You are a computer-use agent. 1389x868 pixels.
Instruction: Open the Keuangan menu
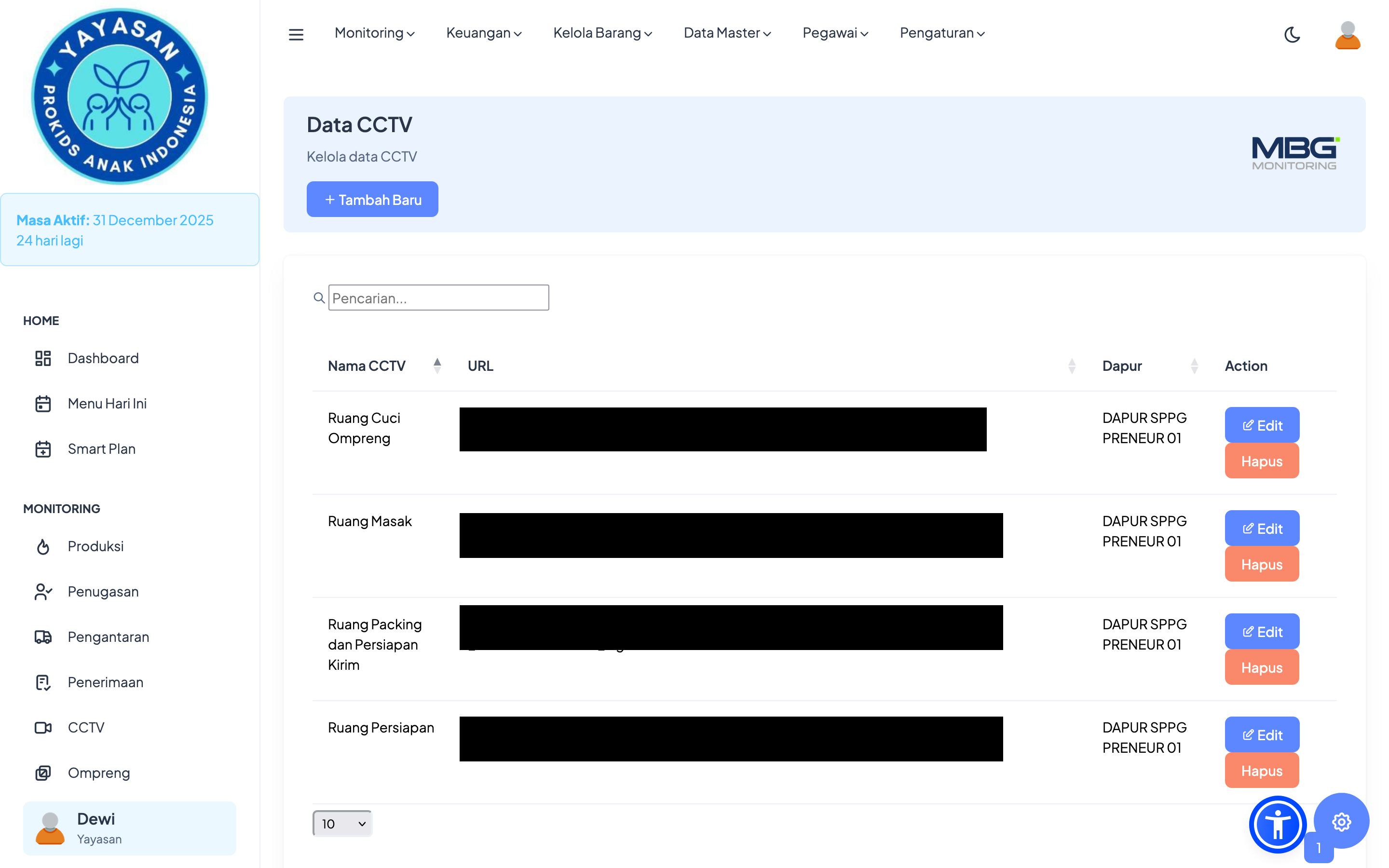click(x=483, y=33)
